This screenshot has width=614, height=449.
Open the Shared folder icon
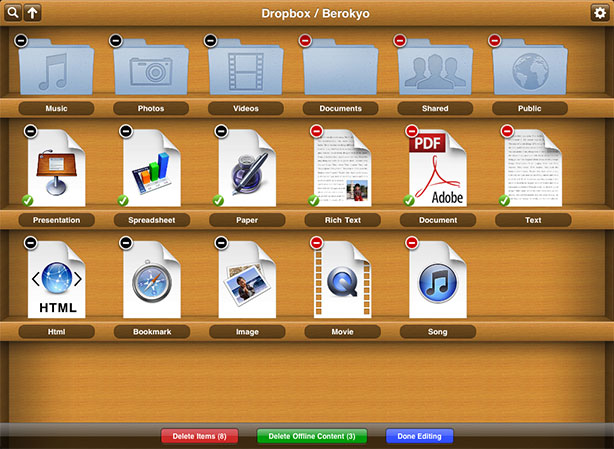coord(435,67)
